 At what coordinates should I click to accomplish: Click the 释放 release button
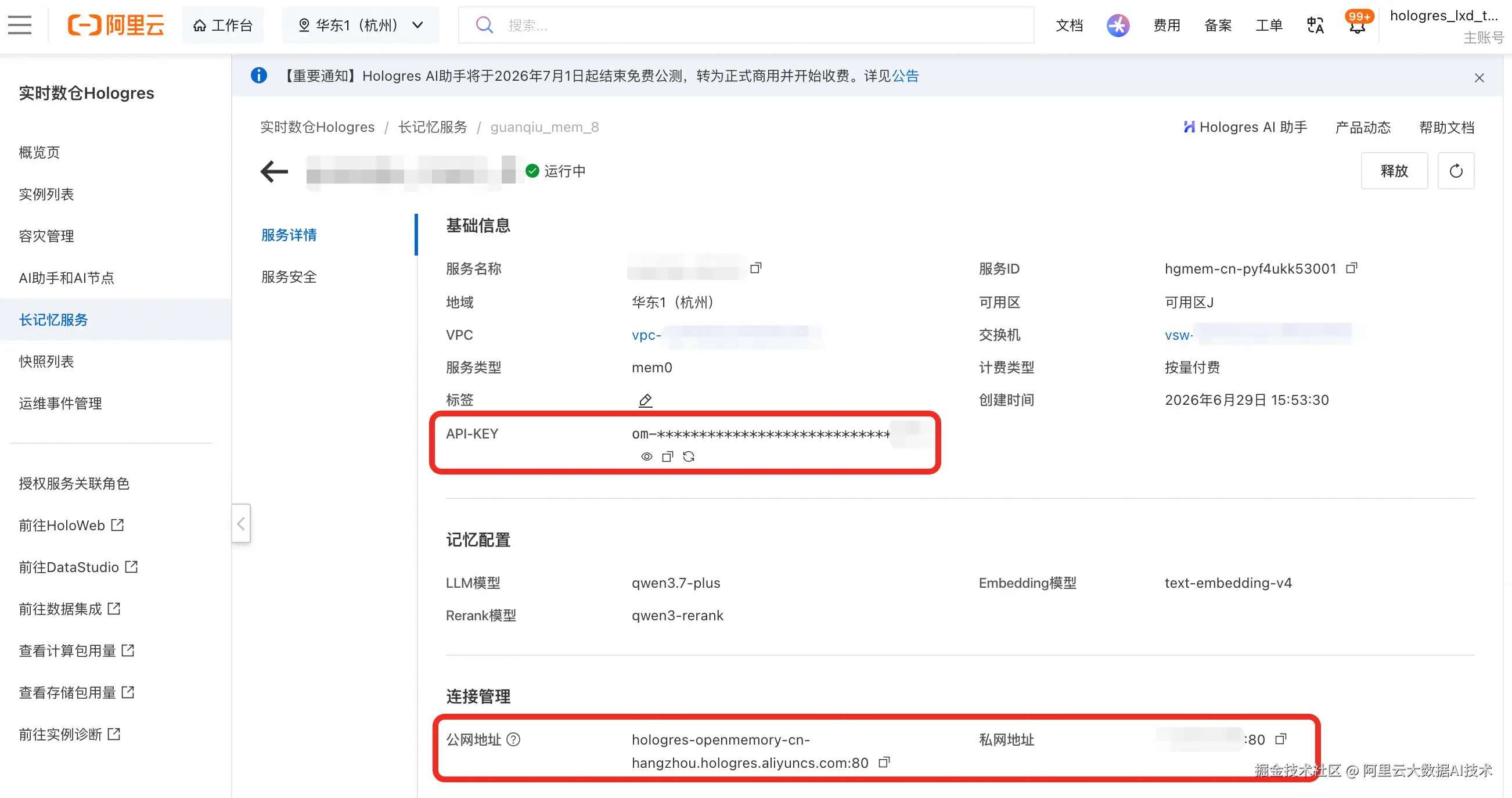pos(1394,171)
